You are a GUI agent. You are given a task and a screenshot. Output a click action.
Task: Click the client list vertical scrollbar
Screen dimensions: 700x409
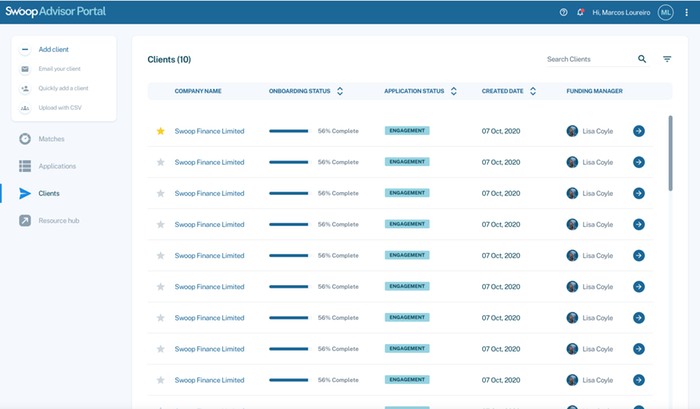670,153
